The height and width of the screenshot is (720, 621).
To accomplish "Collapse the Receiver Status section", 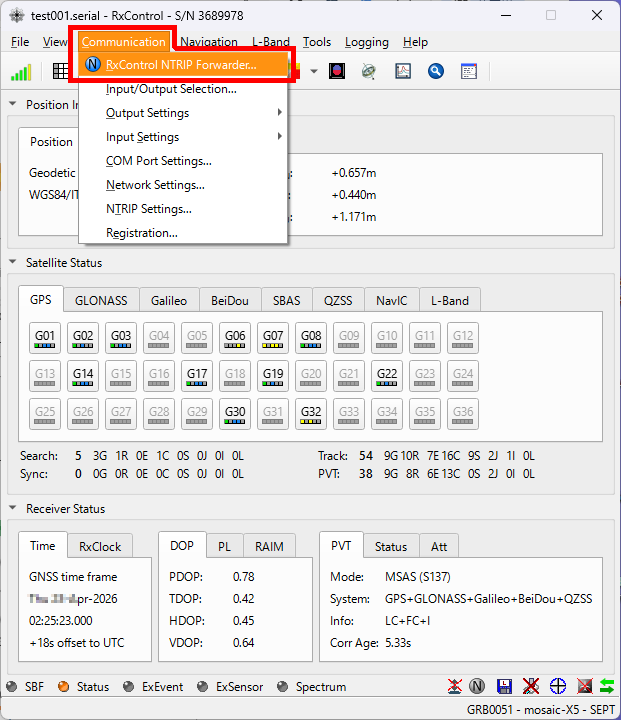I will tap(13, 509).
